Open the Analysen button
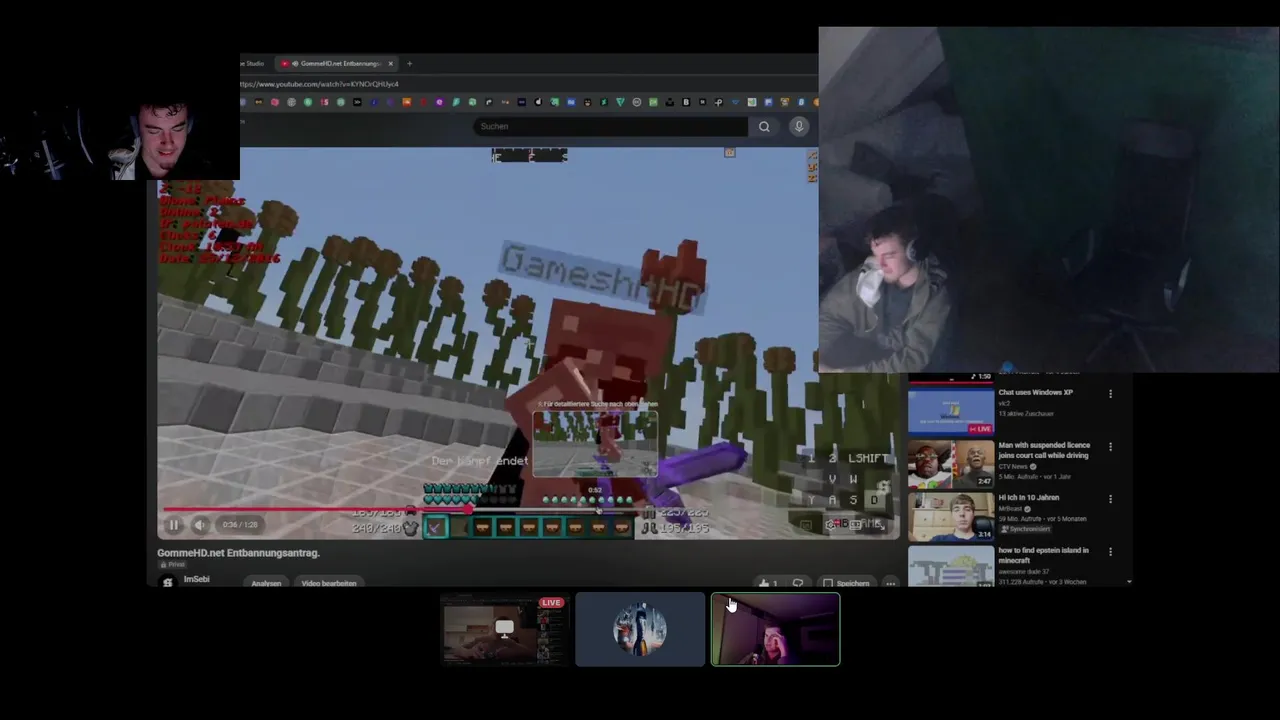 [266, 583]
